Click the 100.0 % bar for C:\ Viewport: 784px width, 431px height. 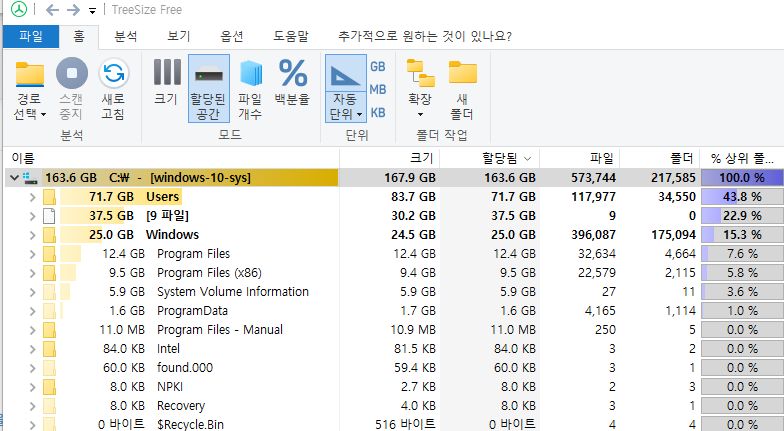coord(742,178)
